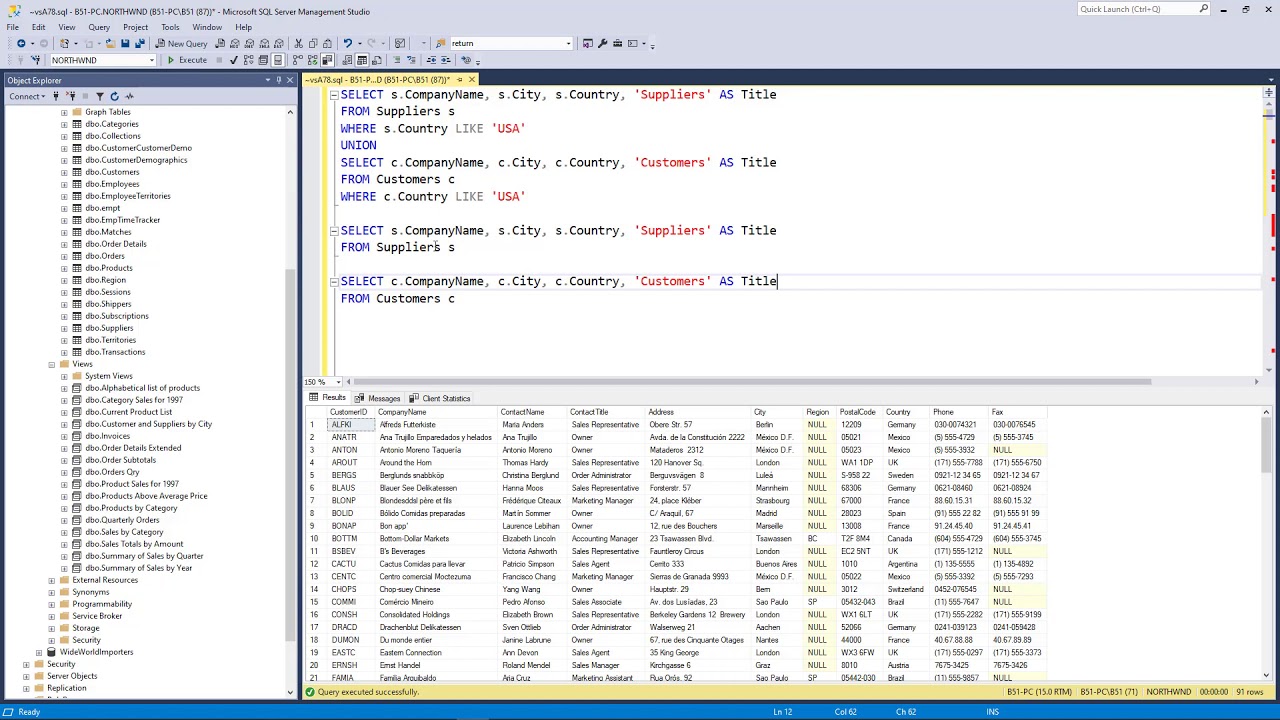
Task: Toggle Include Actual Execution Plan
Action: [x=298, y=60]
